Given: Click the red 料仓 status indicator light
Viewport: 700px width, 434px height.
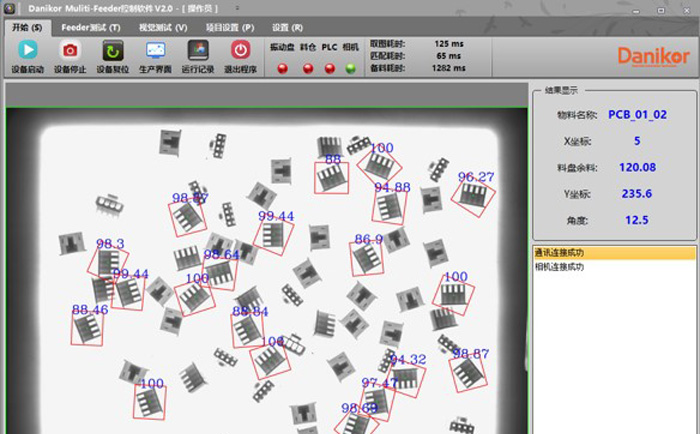Looking at the screenshot, I should pyautogui.click(x=307, y=68).
